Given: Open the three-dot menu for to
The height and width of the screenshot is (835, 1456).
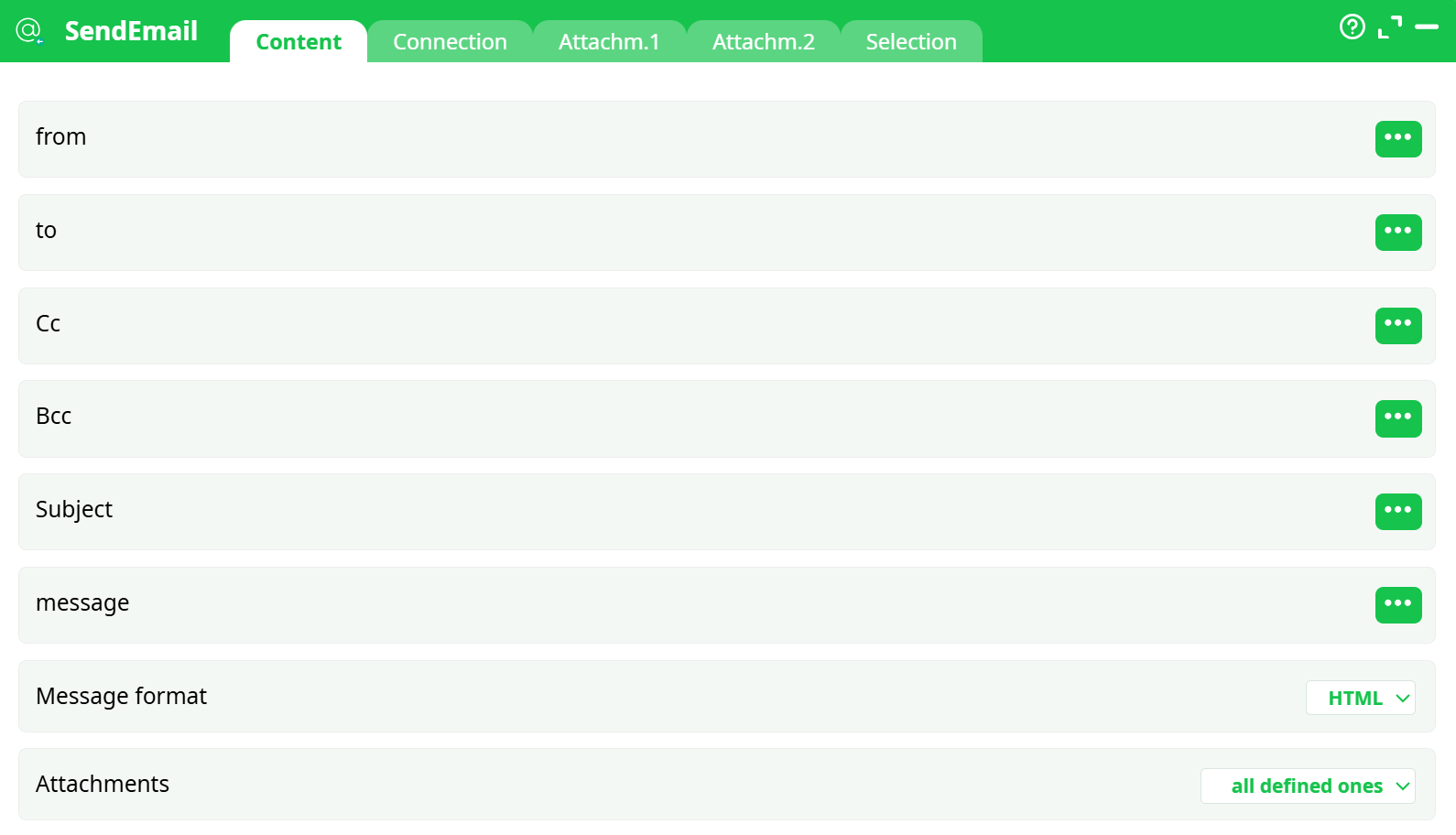Looking at the screenshot, I should [1397, 232].
